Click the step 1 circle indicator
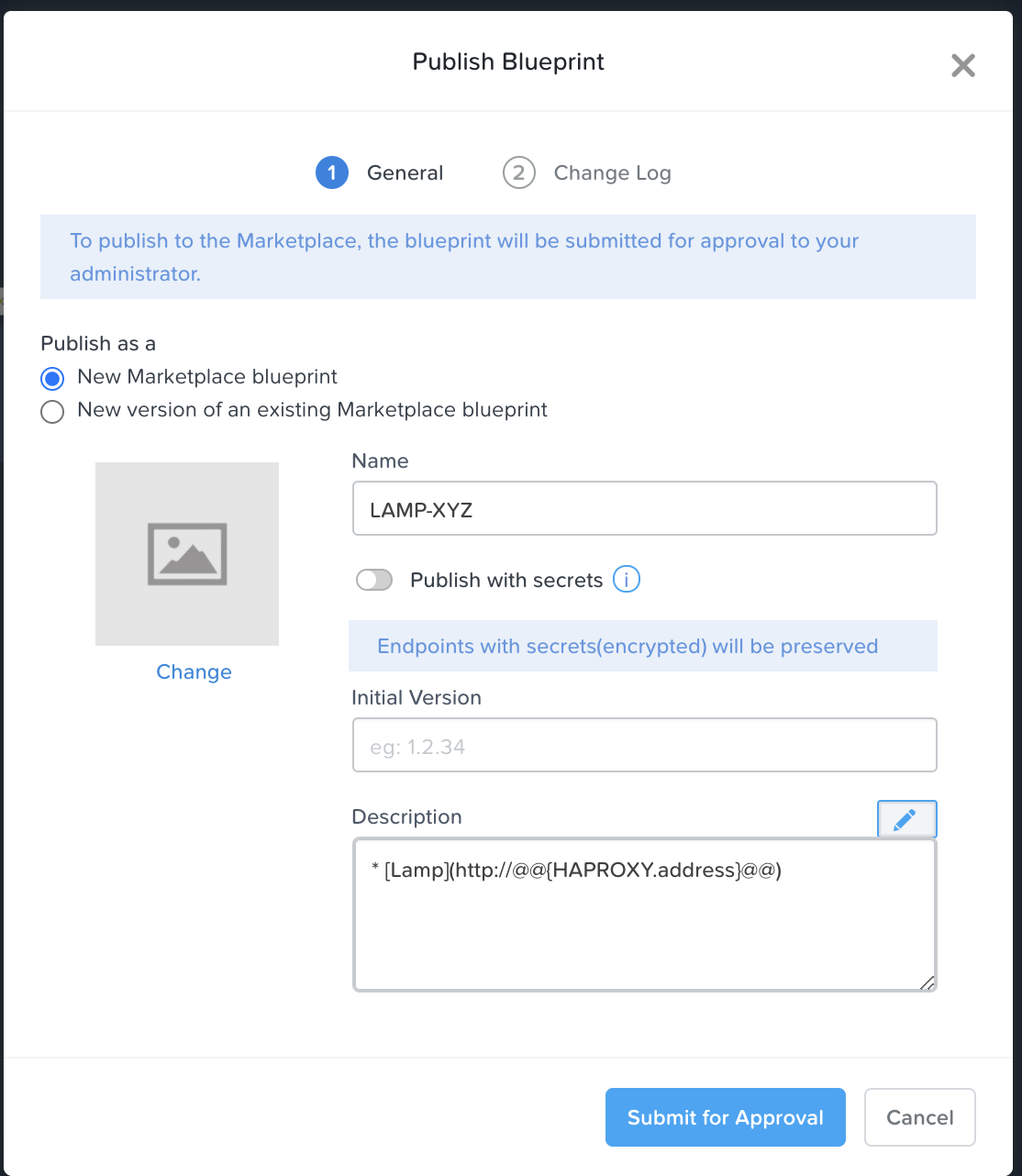 [332, 172]
